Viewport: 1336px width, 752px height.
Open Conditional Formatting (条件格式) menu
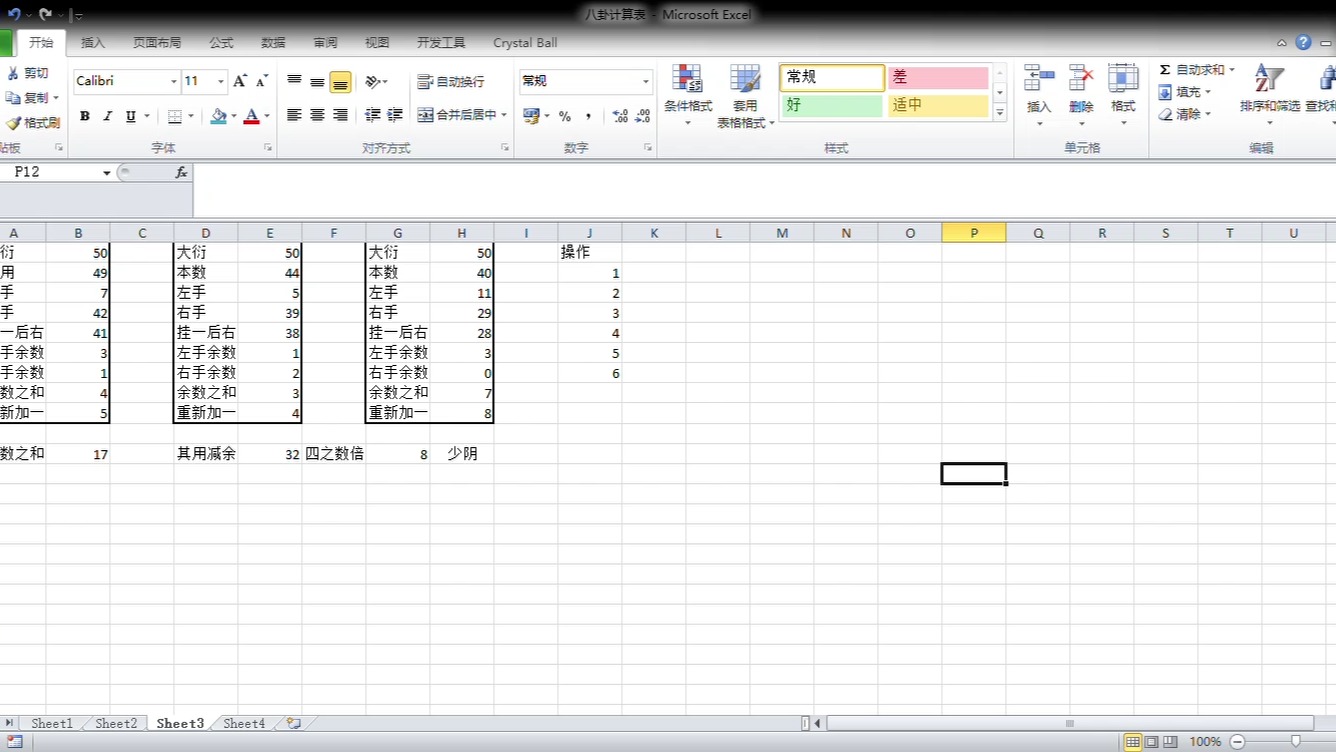pos(688,97)
